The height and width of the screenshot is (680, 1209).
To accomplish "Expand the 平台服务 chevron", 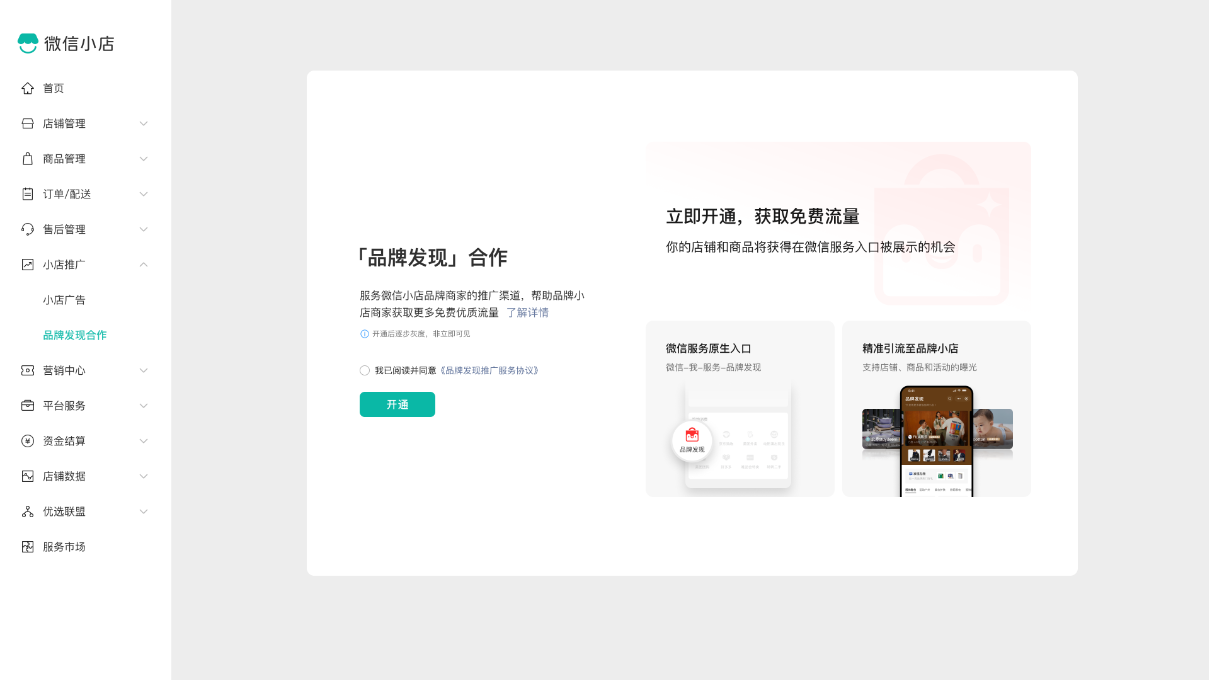I will (x=143, y=406).
